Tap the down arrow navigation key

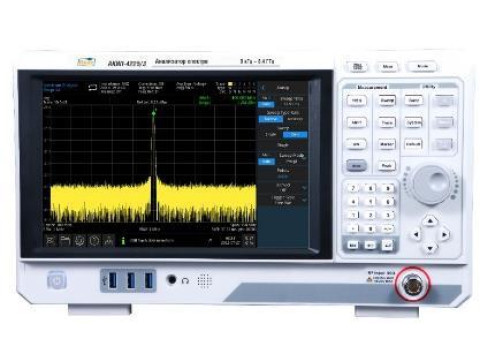tap(430, 248)
